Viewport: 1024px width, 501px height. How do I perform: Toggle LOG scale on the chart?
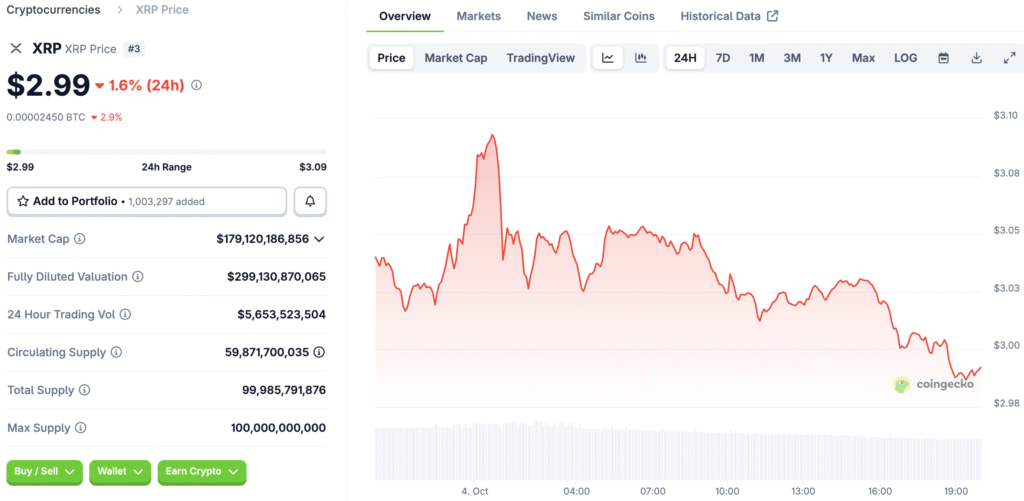905,58
